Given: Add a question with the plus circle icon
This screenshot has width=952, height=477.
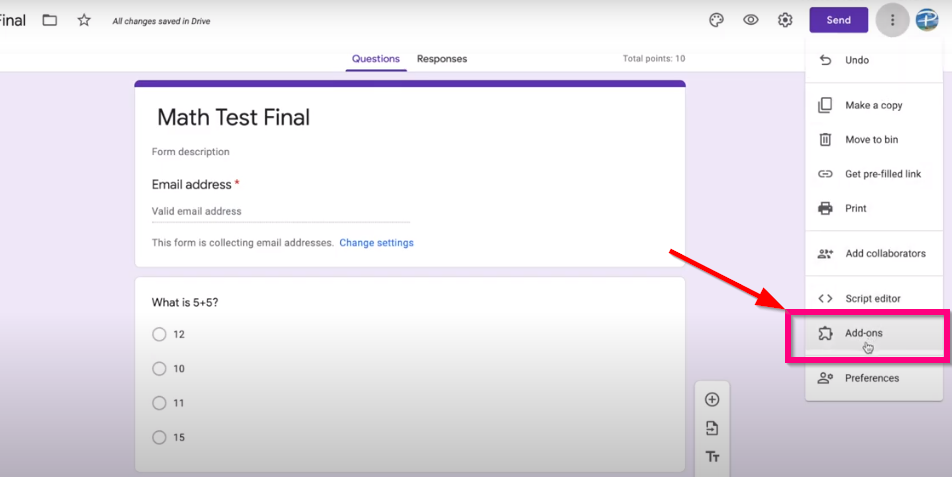Looking at the screenshot, I should tap(712, 399).
